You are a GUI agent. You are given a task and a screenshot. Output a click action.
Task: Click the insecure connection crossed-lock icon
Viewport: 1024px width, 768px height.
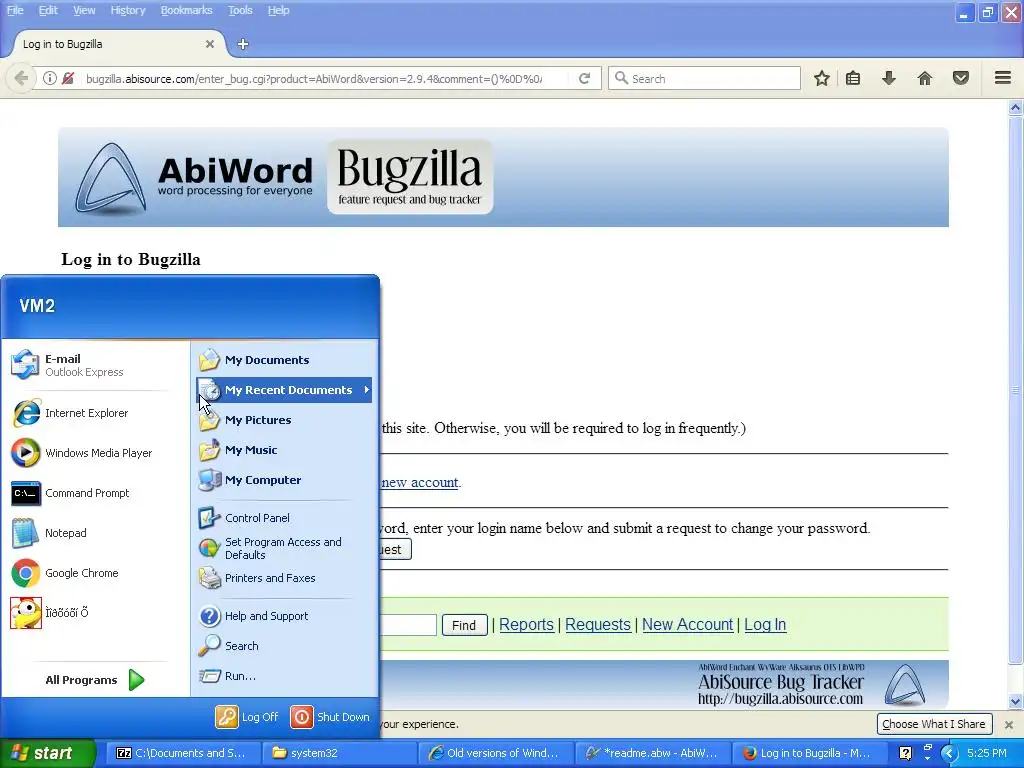(68, 78)
